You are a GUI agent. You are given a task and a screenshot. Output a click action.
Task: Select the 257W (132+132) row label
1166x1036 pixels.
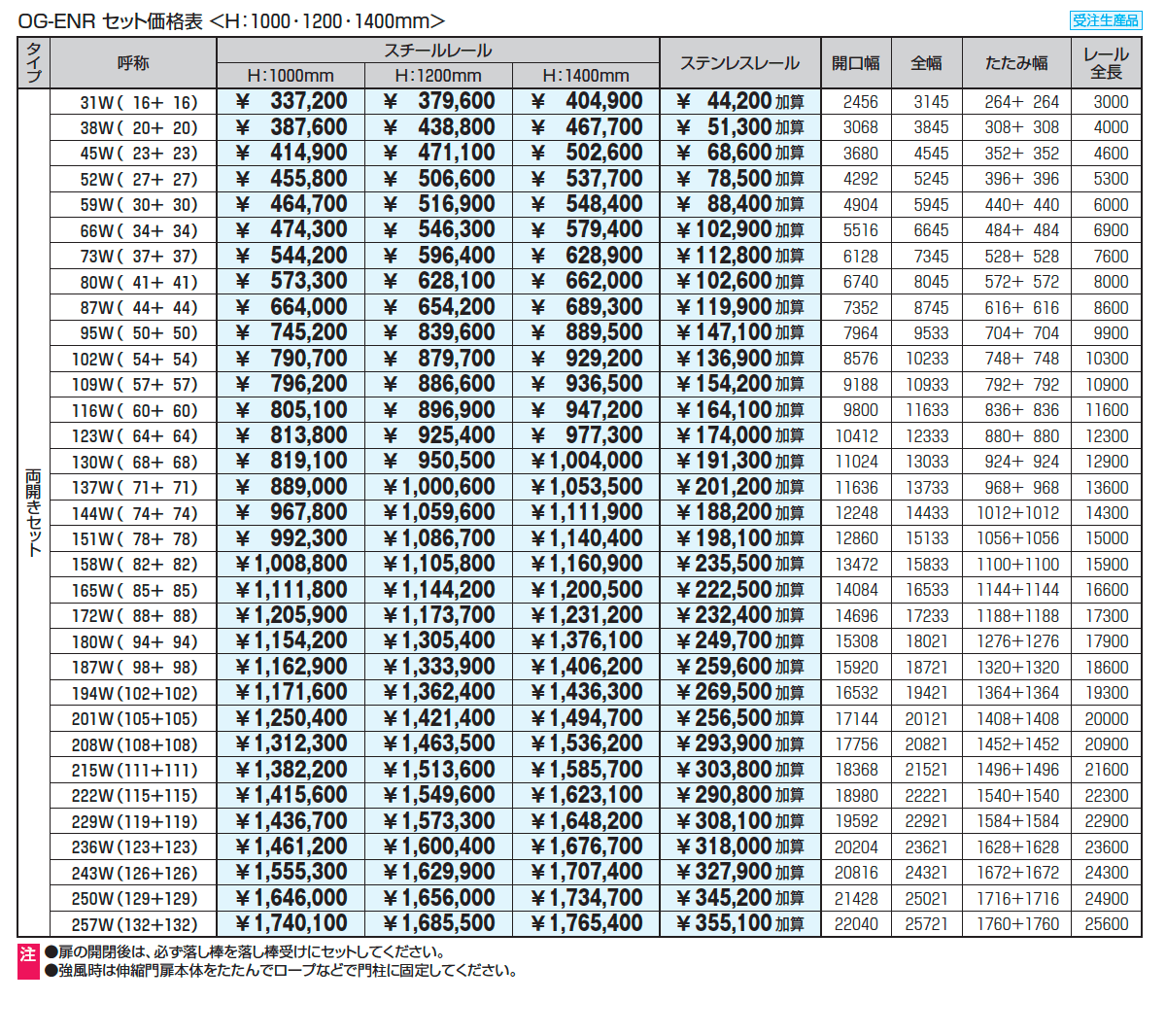point(134,924)
